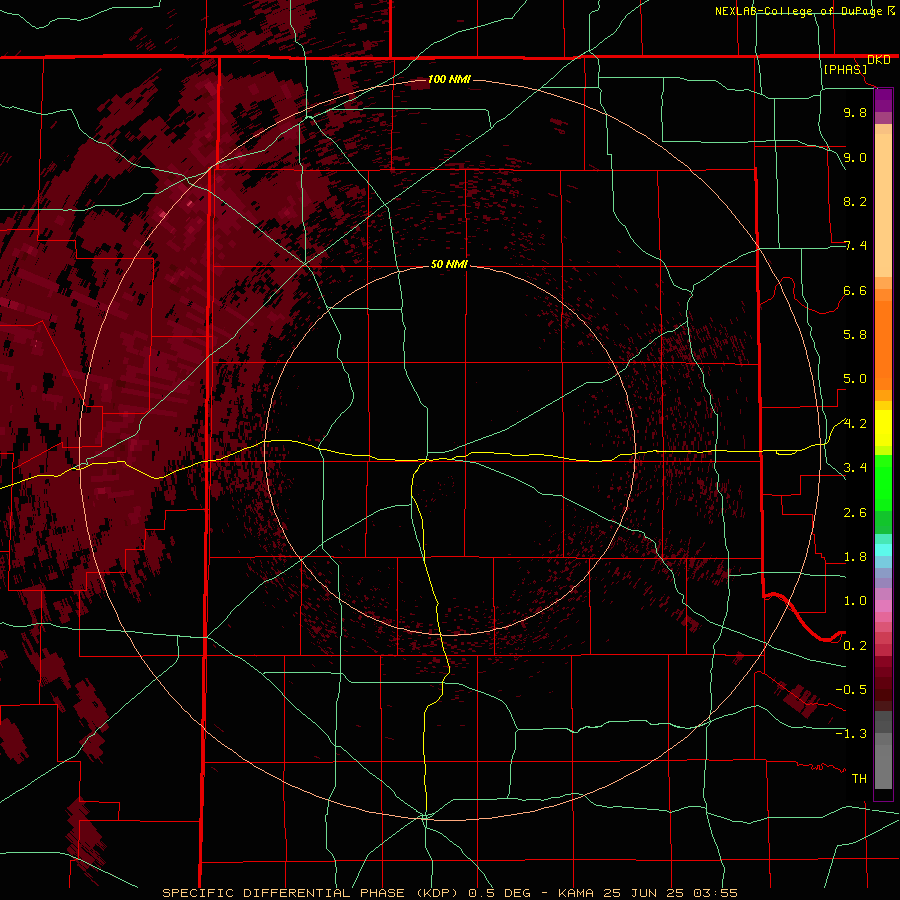
Task: Click the cyan segment of the color bar
Action: pos(883,550)
